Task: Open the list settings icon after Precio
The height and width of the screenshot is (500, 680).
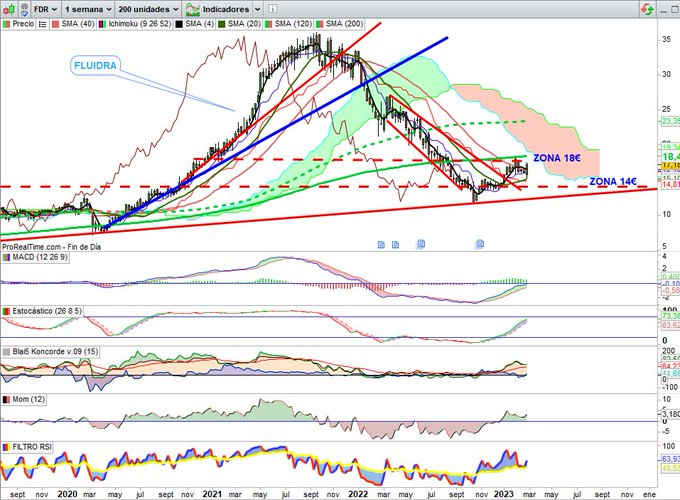Action: (42, 24)
